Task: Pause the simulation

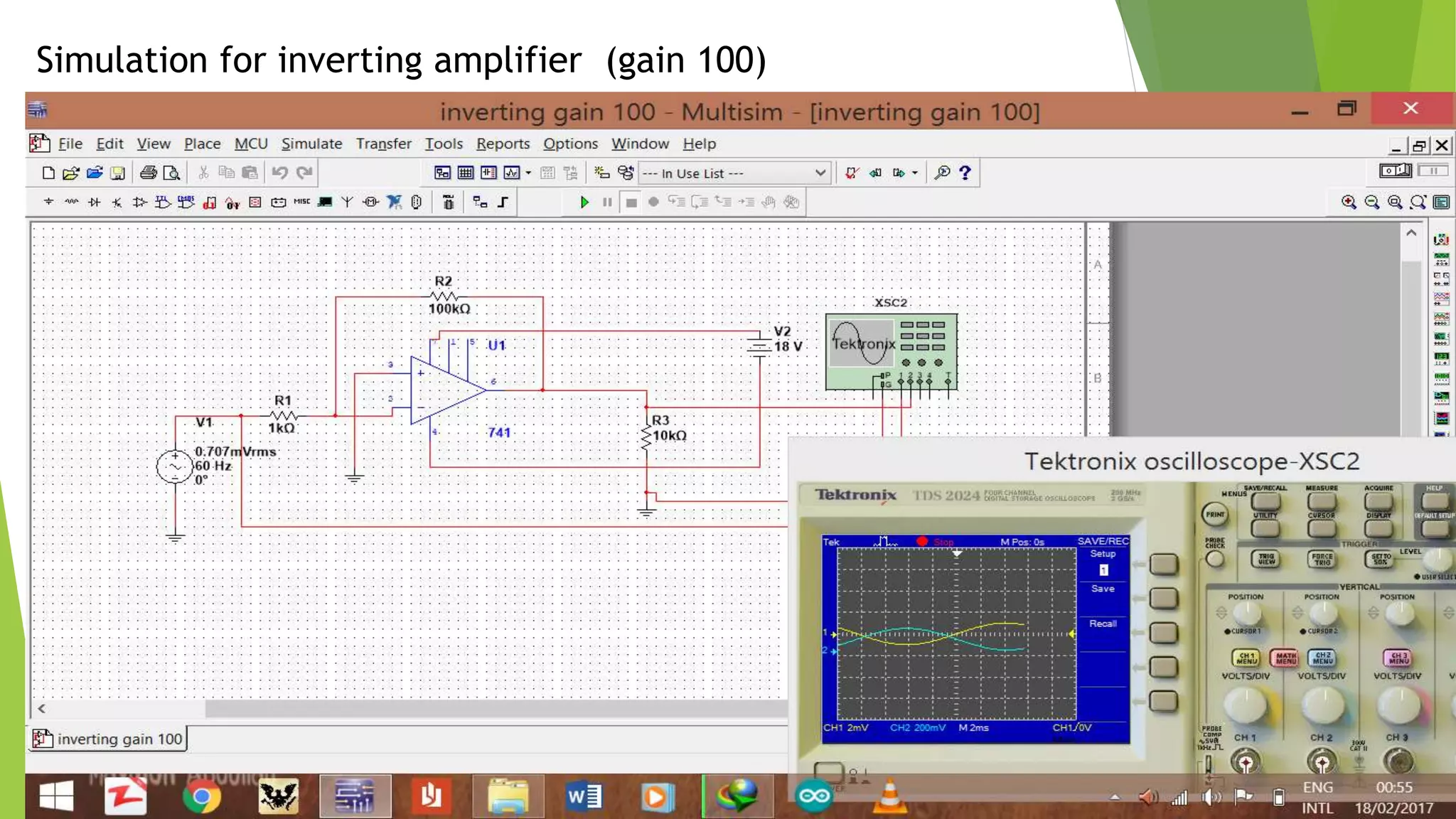Action: [x=607, y=202]
